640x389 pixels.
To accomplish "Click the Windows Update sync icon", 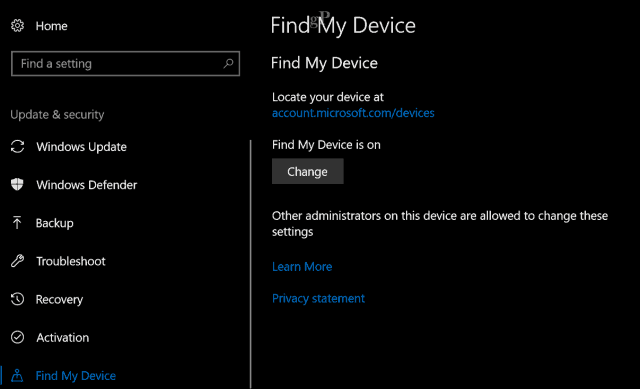I will 17,147.
